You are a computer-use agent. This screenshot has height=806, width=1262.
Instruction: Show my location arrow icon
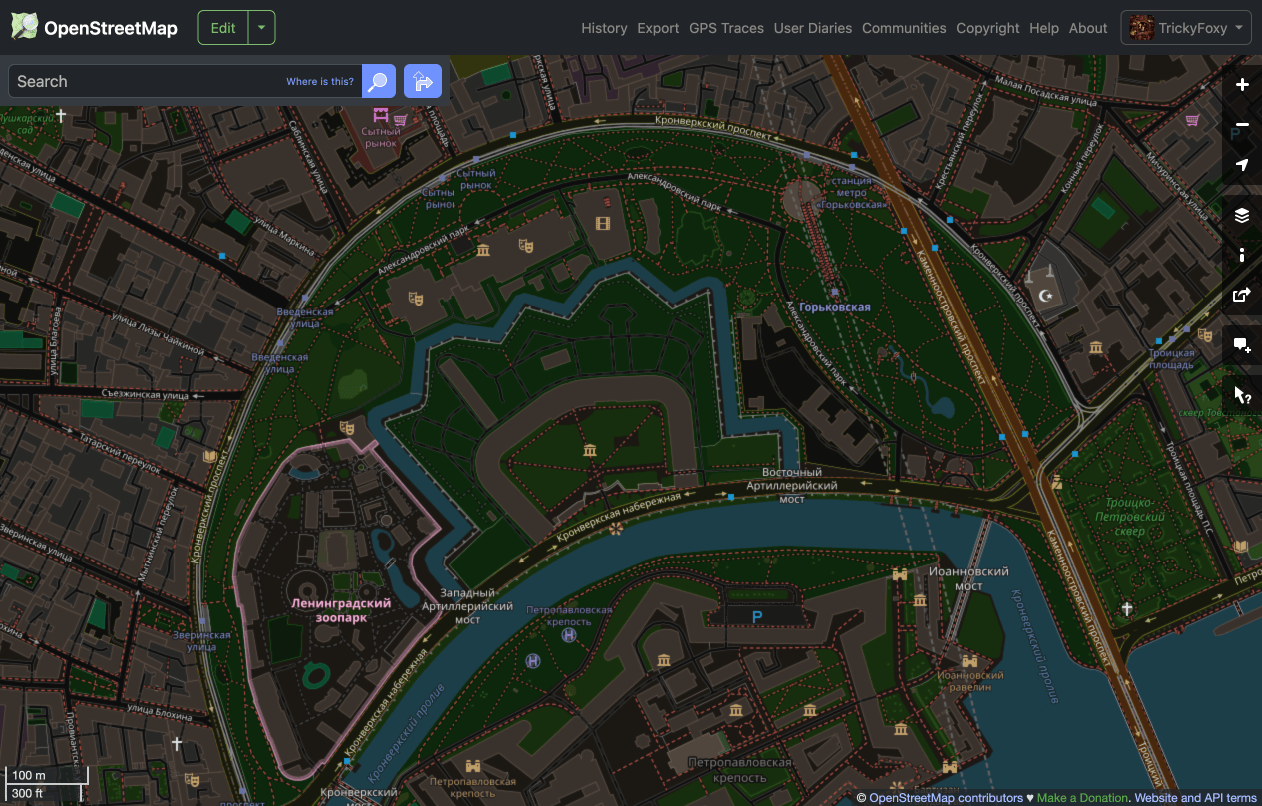click(x=1242, y=164)
